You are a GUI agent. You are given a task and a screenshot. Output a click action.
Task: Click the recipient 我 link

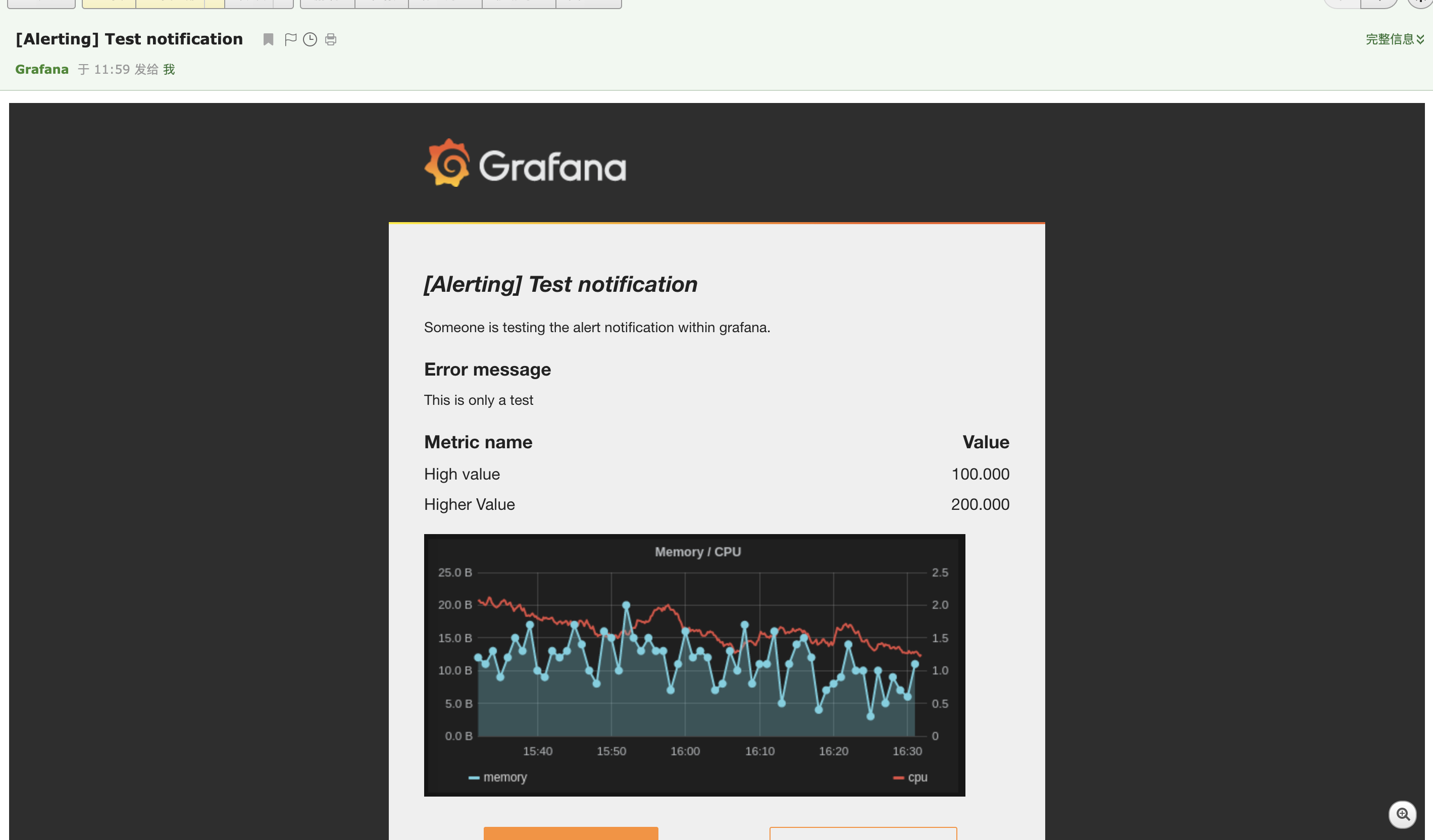(x=169, y=69)
